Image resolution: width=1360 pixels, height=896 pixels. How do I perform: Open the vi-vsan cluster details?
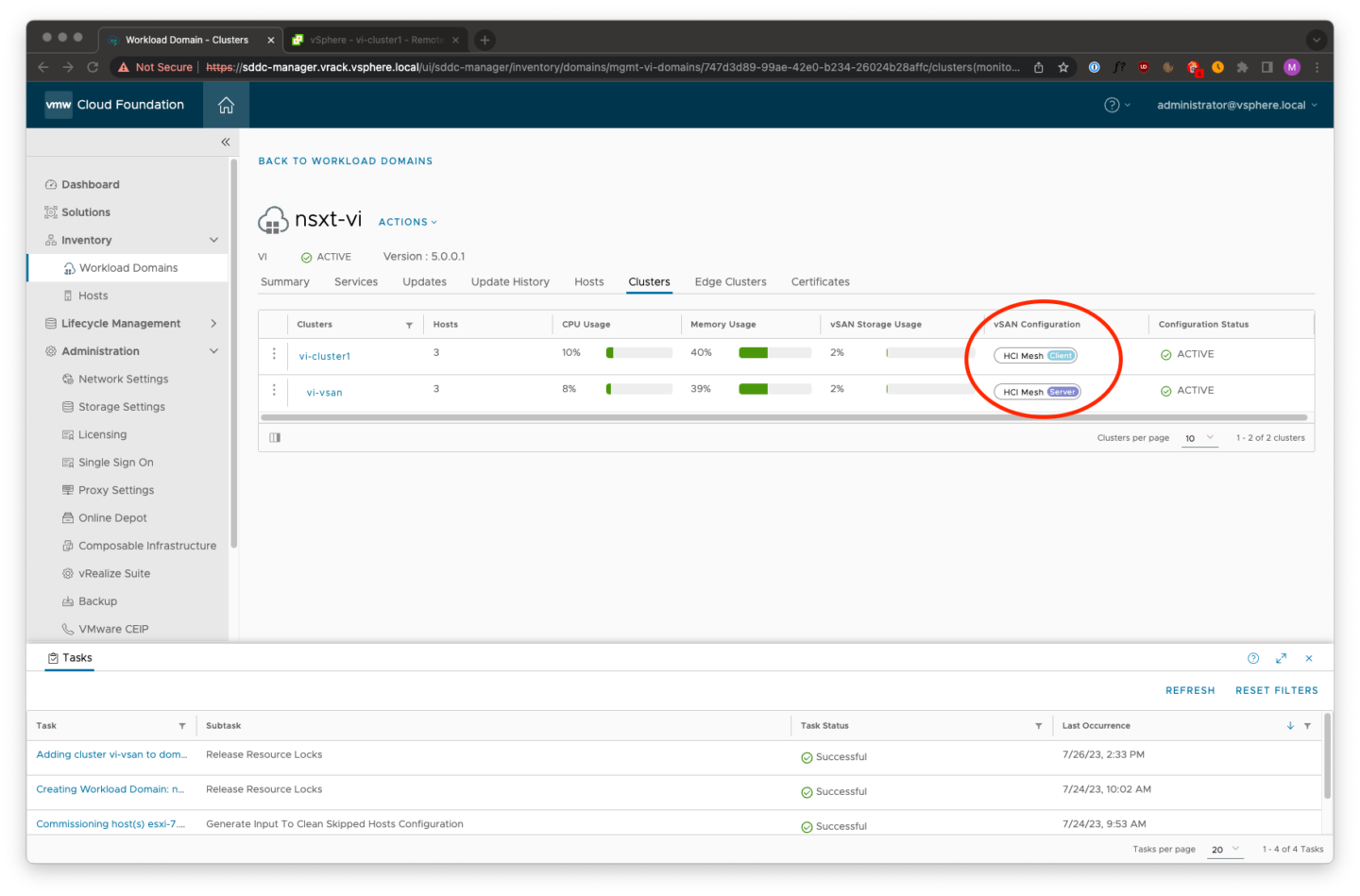(x=323, y=391)
